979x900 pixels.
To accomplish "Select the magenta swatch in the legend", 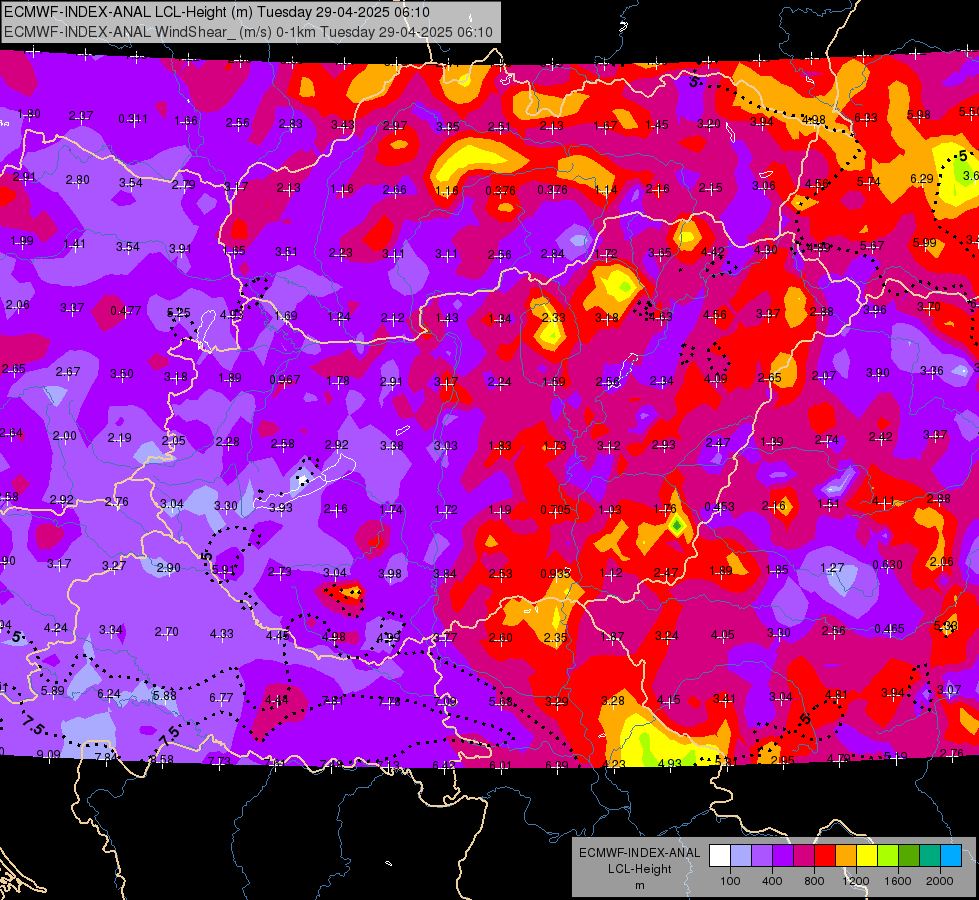I will (x=804, y=856).
